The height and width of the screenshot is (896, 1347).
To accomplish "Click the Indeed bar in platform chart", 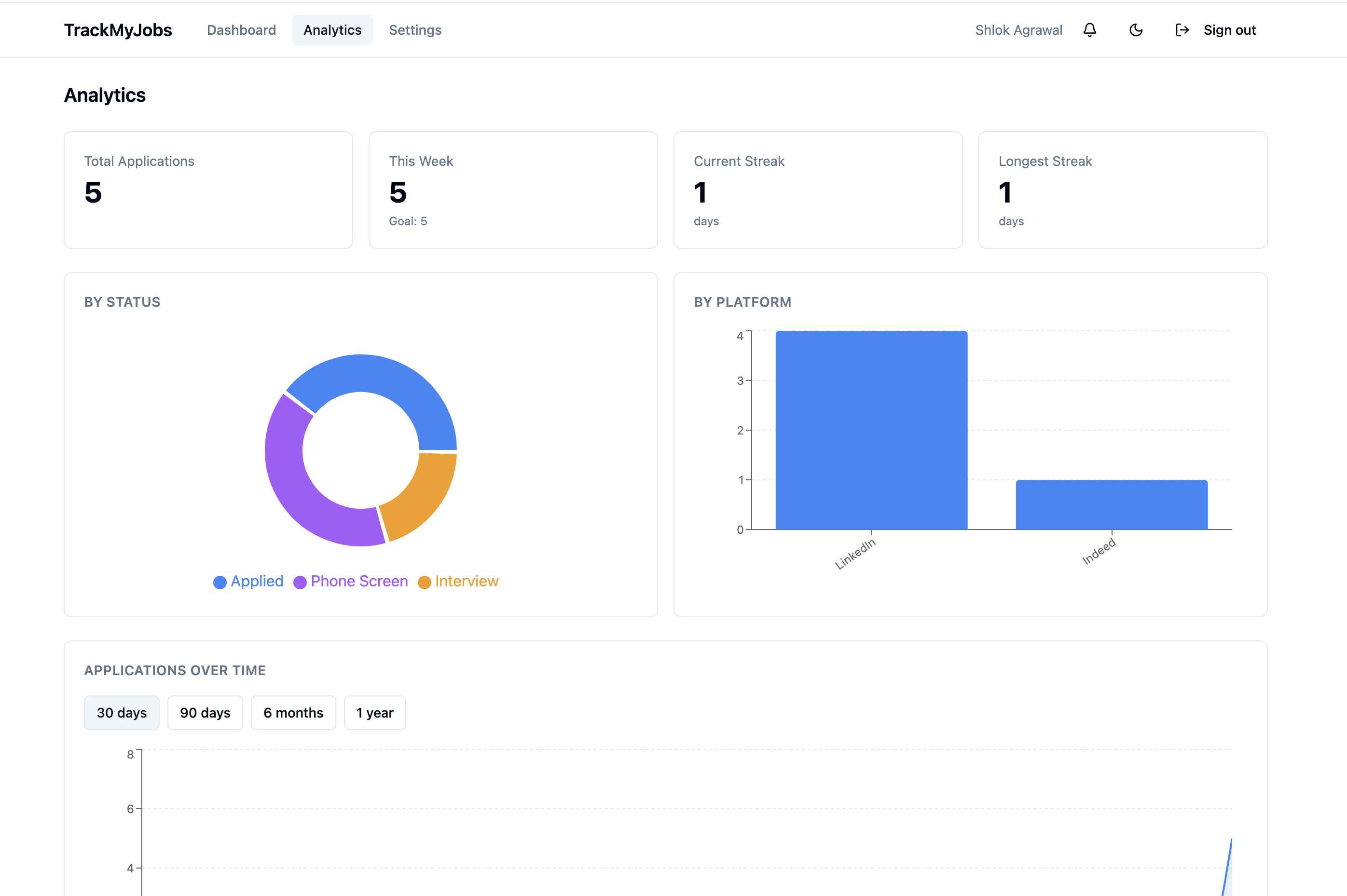I will click(1112, 504).
